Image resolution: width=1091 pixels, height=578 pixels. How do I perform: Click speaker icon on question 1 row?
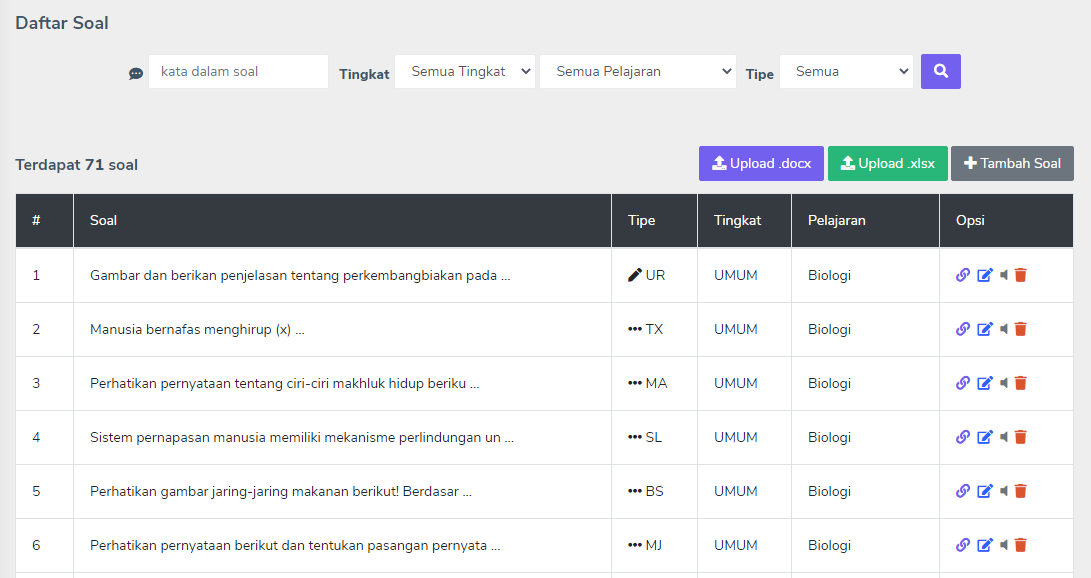click(1004, 275)
